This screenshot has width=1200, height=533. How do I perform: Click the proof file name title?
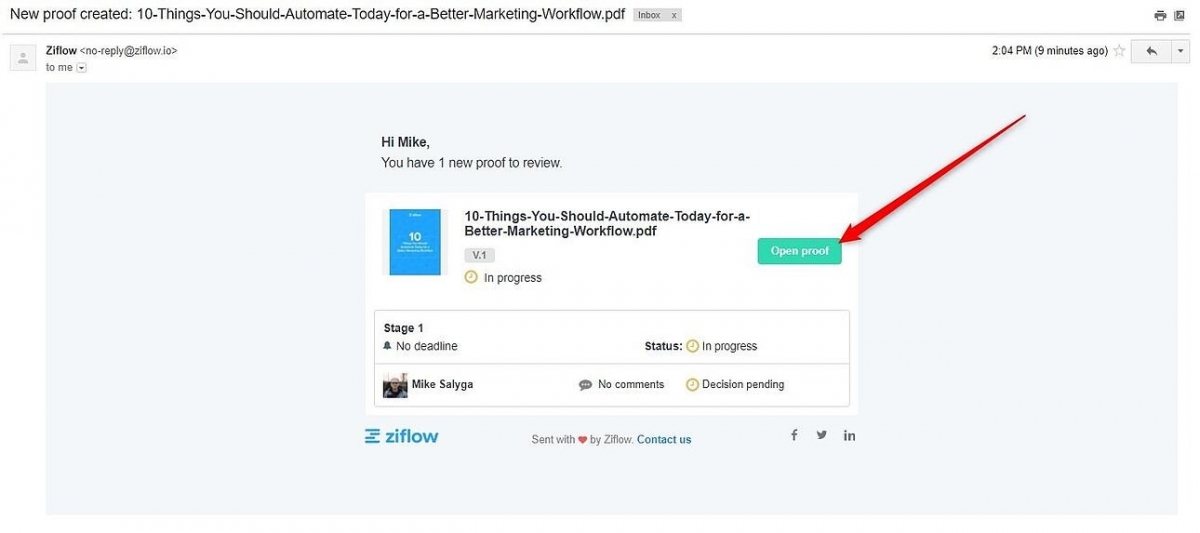pyautogui.click(x=607, y=224)
